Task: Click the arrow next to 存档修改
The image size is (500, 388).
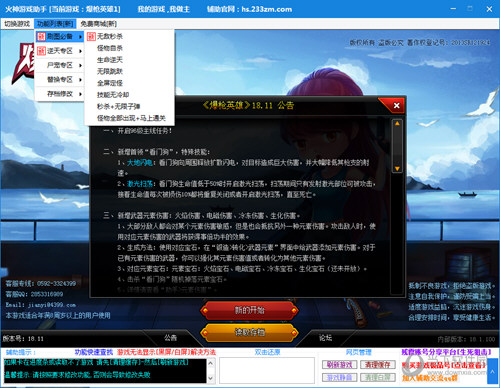Action: point(80,94)
